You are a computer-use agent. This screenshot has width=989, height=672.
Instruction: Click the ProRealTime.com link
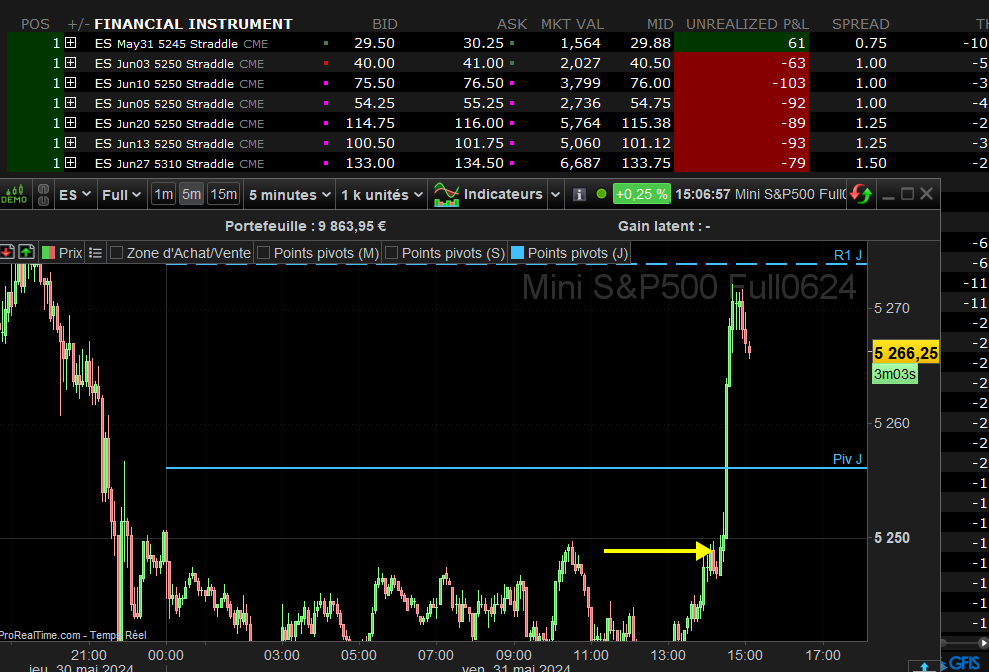40,635
